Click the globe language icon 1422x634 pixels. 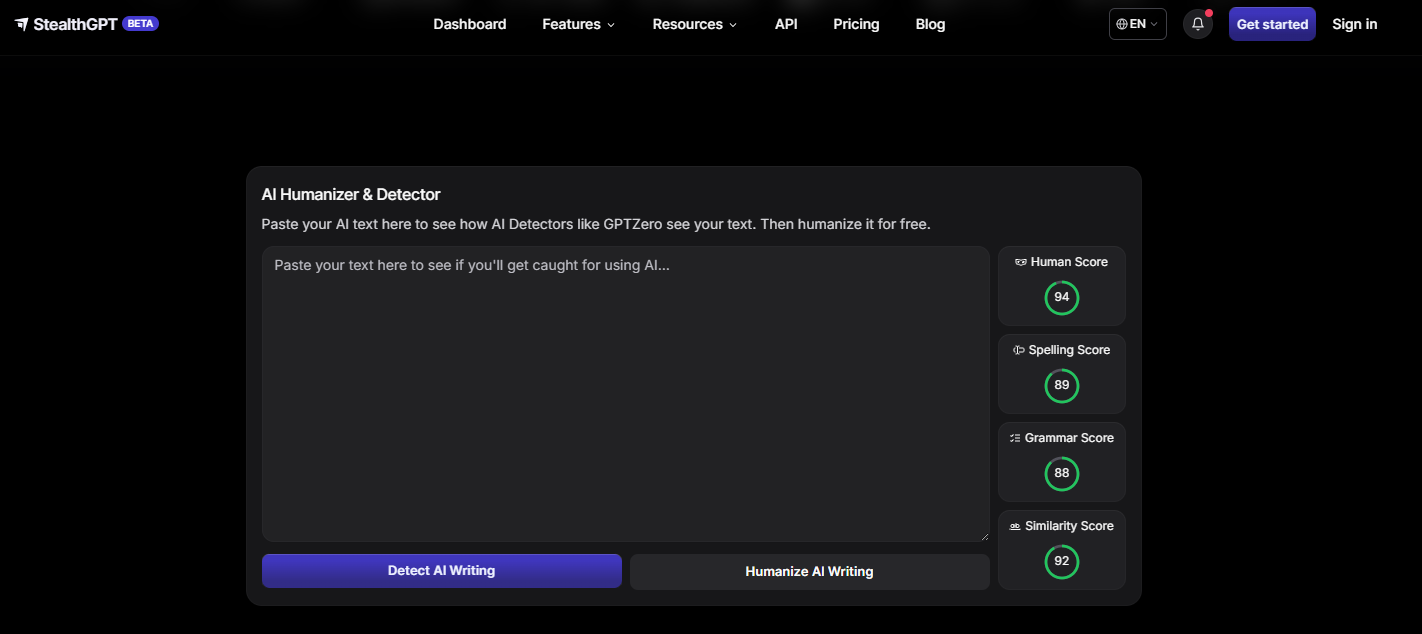point(1122,24)
